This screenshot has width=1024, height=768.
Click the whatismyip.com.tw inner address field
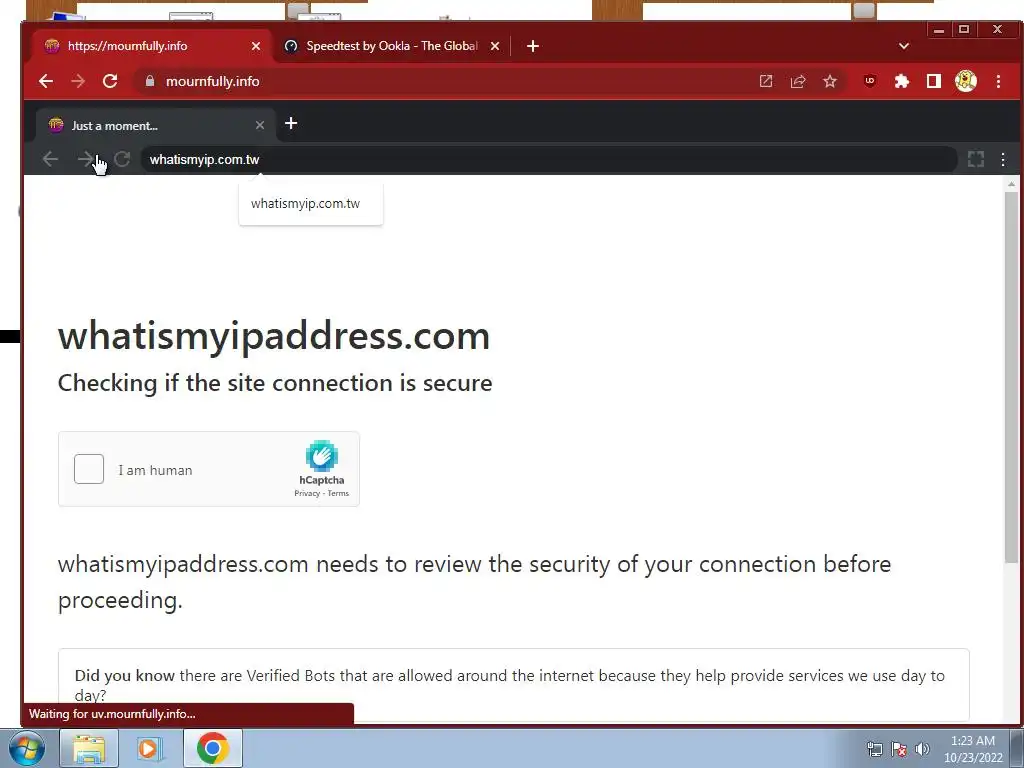point(549,159)
